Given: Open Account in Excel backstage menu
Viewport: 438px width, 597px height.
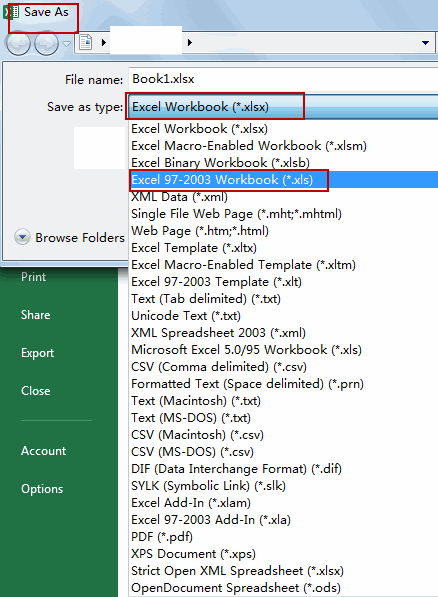Looking at the screenshot, I should 43,451.
